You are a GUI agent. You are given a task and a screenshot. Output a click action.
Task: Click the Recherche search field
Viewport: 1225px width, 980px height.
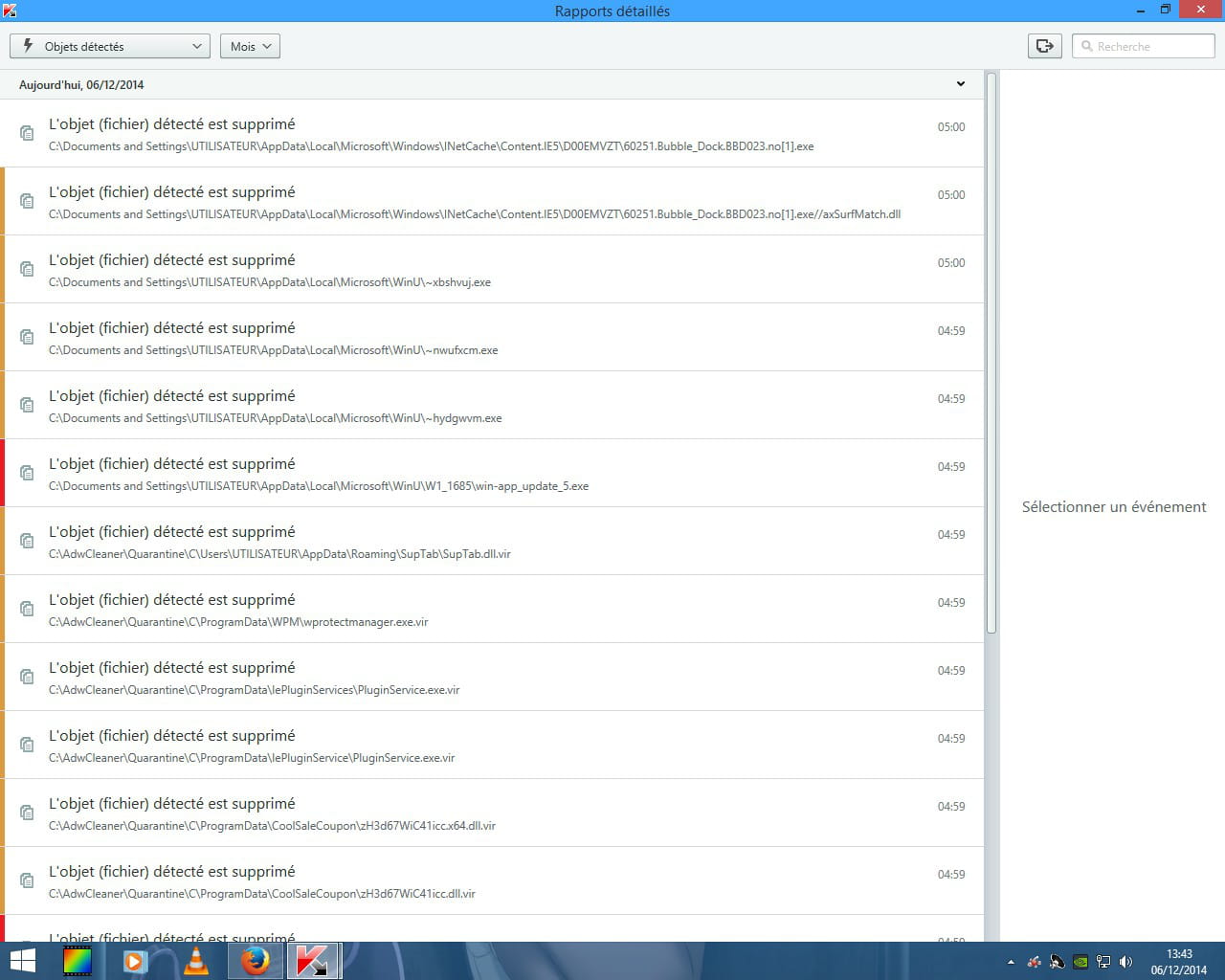pos(1144,46)
